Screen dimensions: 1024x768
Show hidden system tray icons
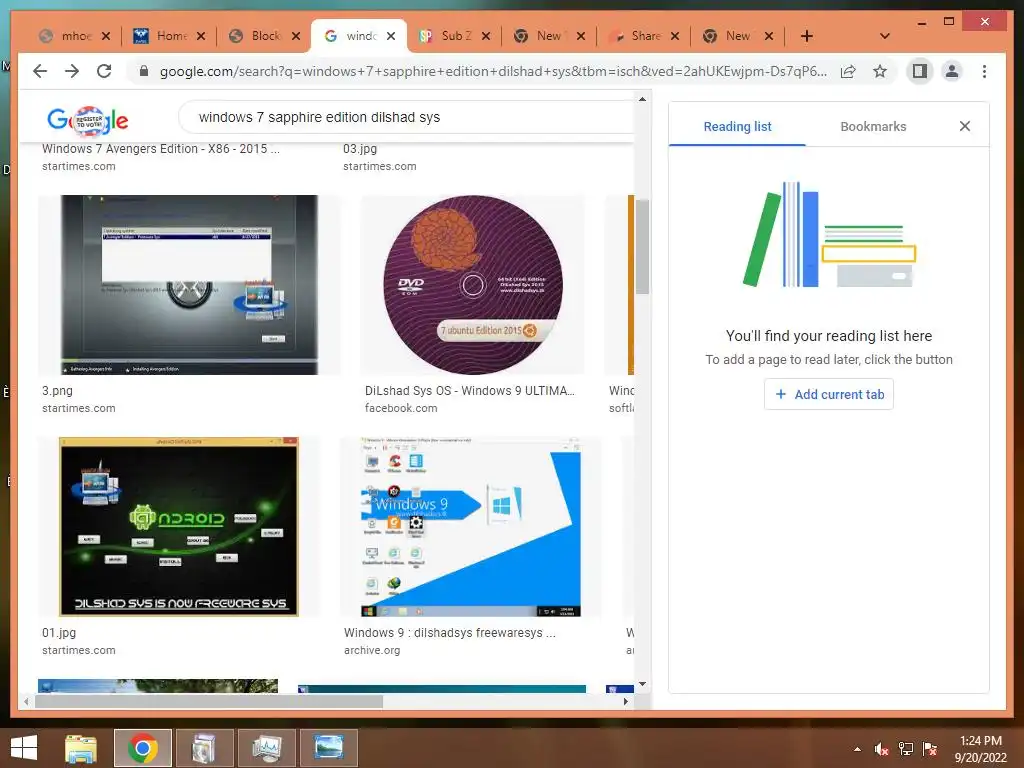pyautogui.click(x=857, y=749)
